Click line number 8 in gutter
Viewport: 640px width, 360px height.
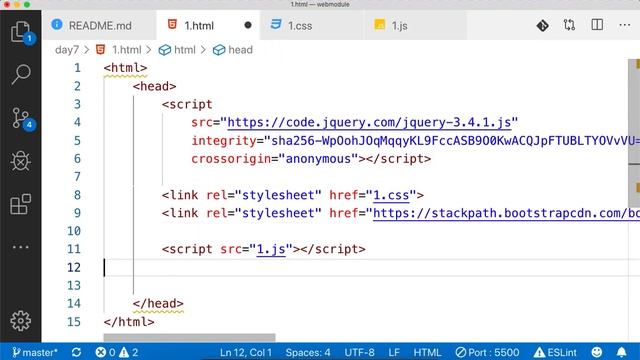click(78, 195)
